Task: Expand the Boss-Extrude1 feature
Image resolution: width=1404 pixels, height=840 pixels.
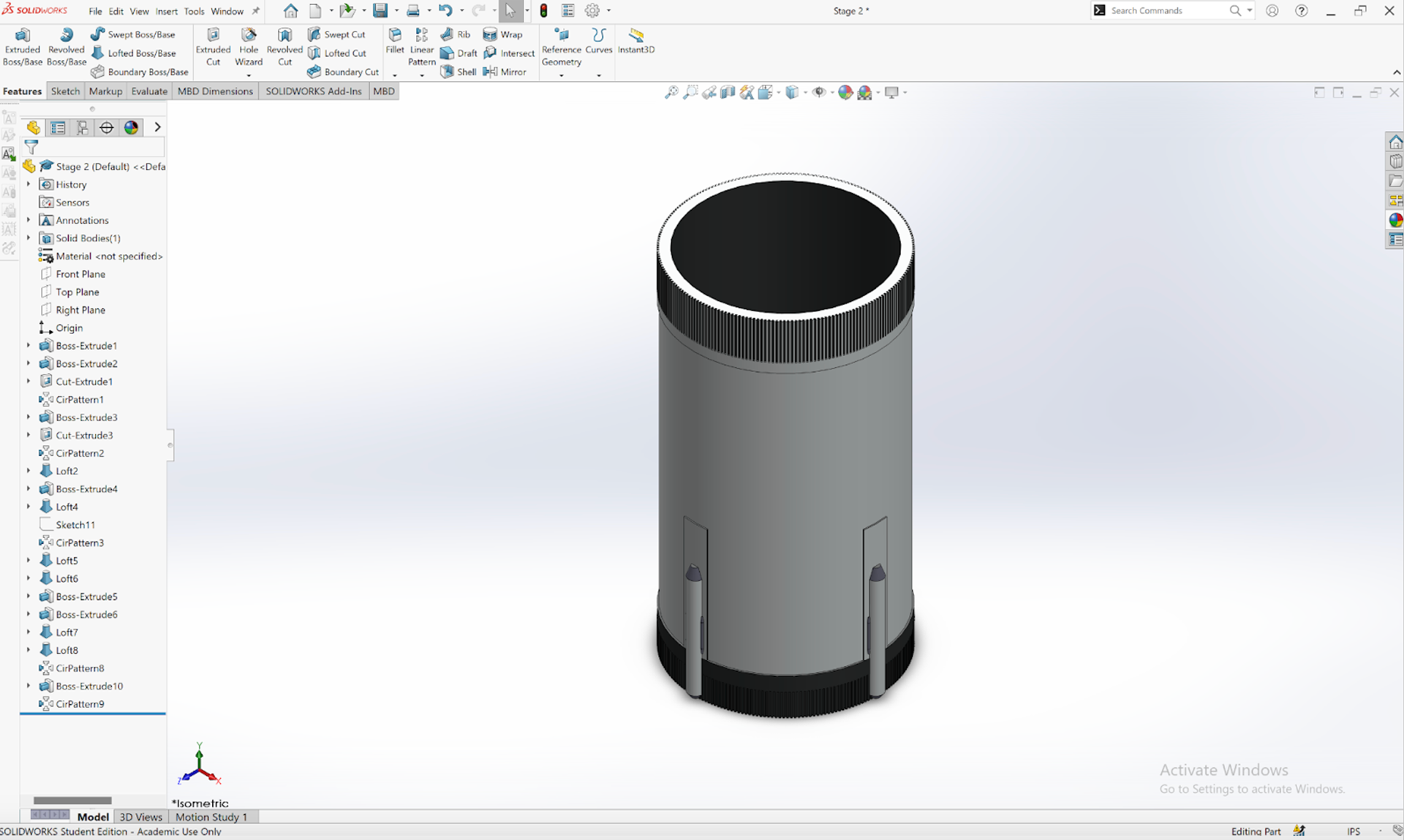Action: coord(29,345)
